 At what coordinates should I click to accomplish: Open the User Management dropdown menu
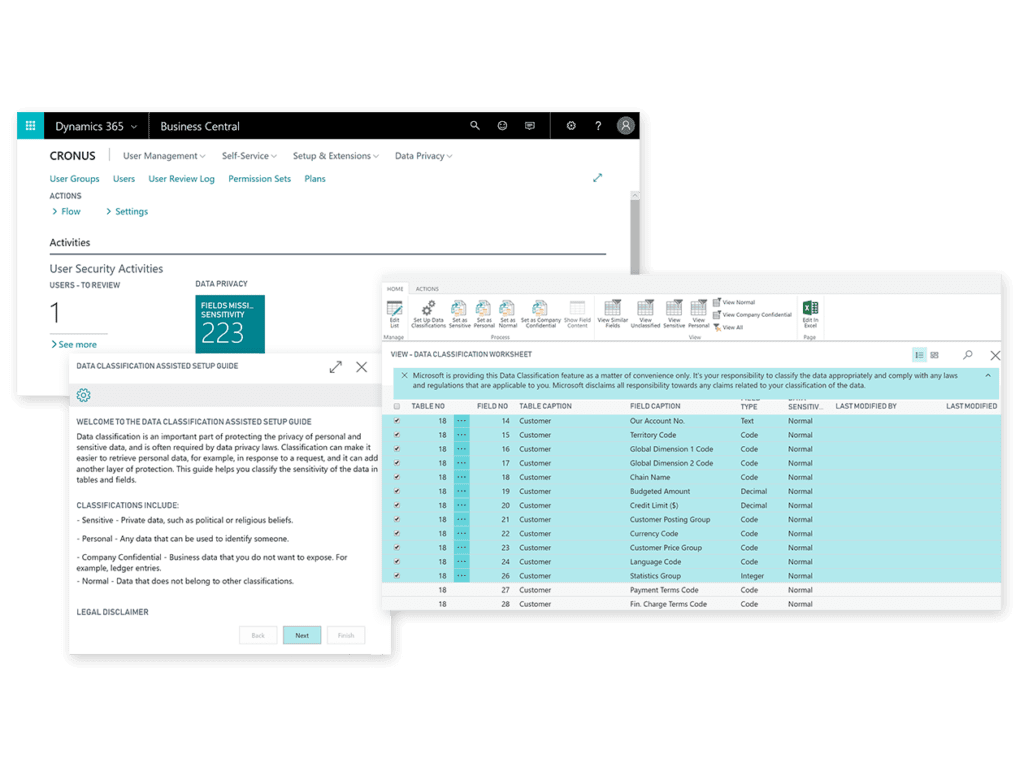pyautogui.click(x=164, y=156)
